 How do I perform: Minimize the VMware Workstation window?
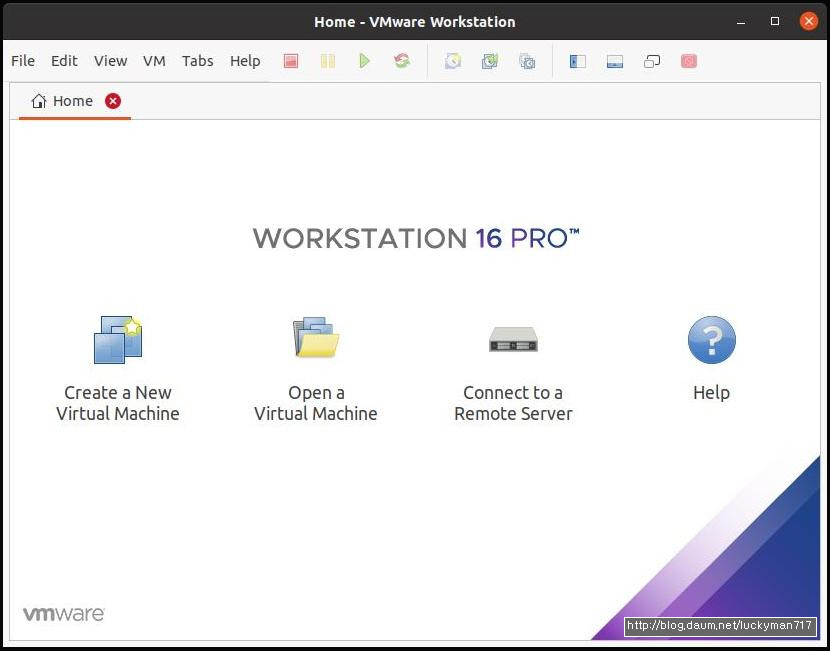click(x=741, y=22)
